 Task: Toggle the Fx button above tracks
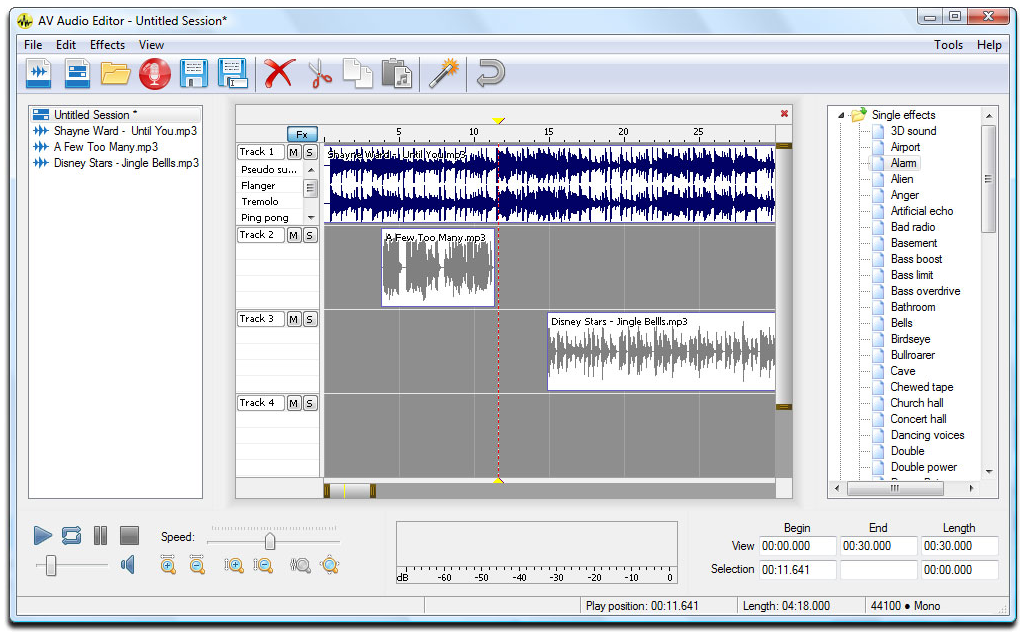[302, 134]
